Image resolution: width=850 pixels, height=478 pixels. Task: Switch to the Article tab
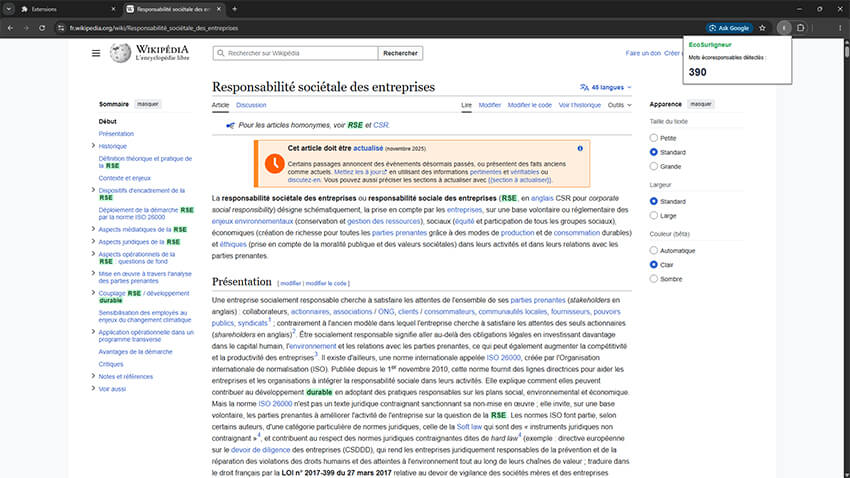pyautogui.click(x=220, y=105)
